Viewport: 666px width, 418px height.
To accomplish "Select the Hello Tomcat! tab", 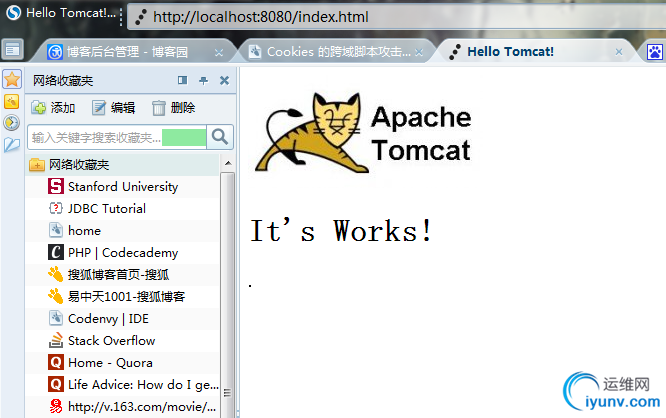I will pyautogui.click(x=535, y=52).
